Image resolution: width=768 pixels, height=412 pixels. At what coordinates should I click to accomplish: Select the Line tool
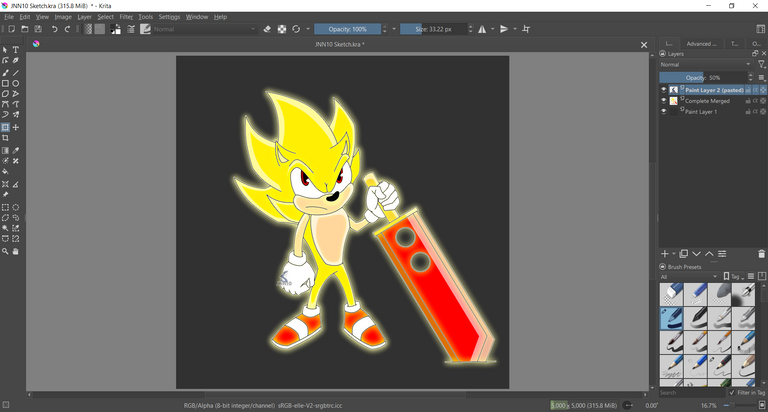[16, 73]
